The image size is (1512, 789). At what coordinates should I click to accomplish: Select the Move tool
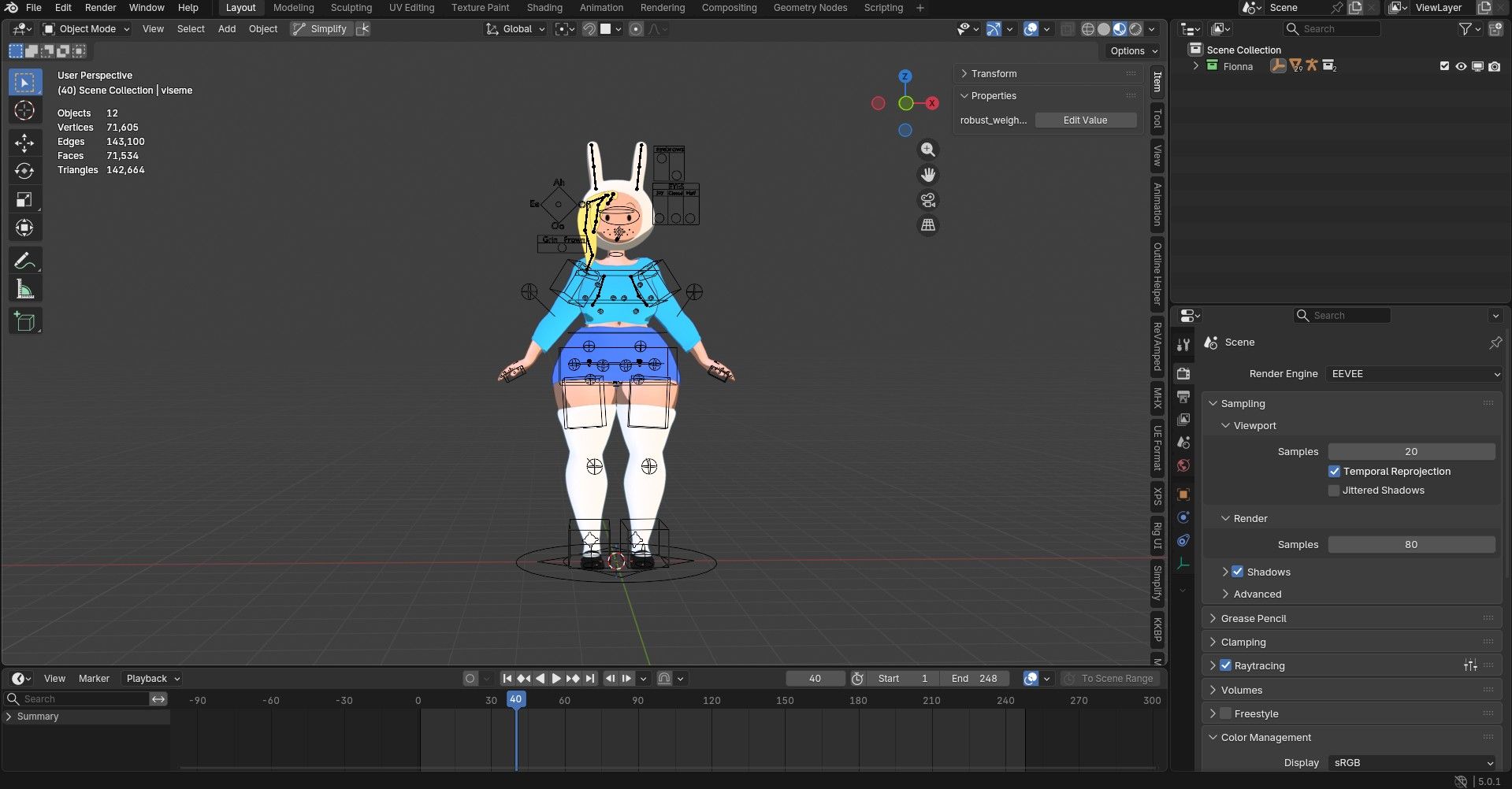click(x=24, y=143)
